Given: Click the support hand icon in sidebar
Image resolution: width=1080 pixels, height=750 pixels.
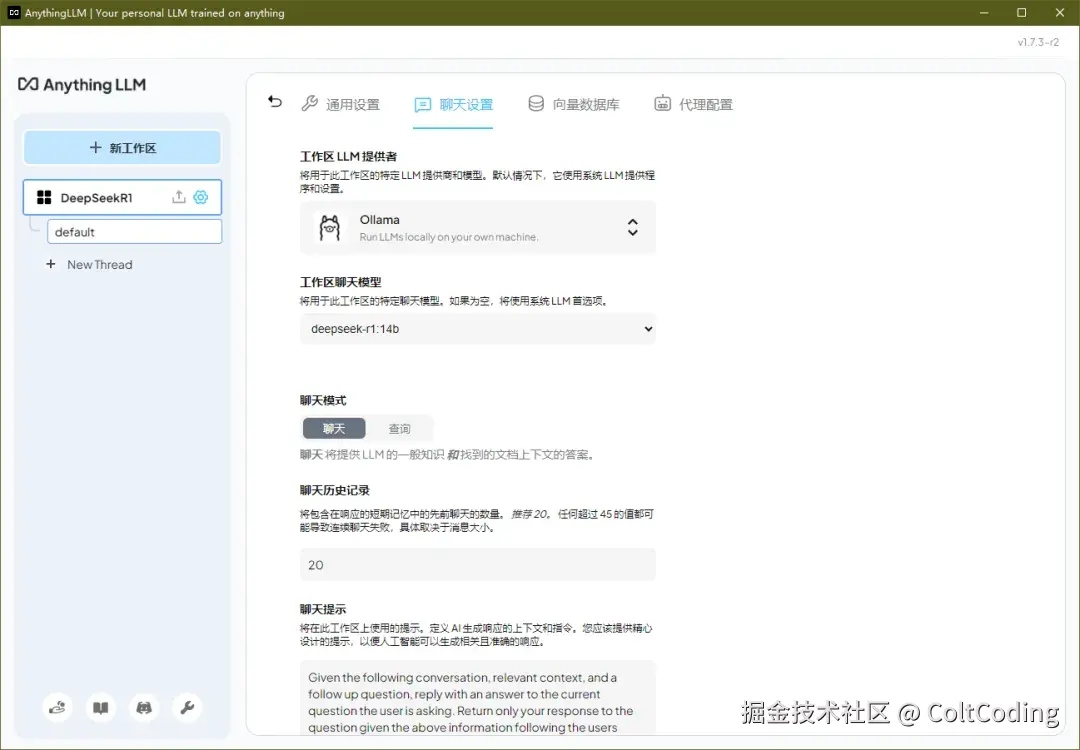Looking at the screenshot, I should click(x=57, y=707).
